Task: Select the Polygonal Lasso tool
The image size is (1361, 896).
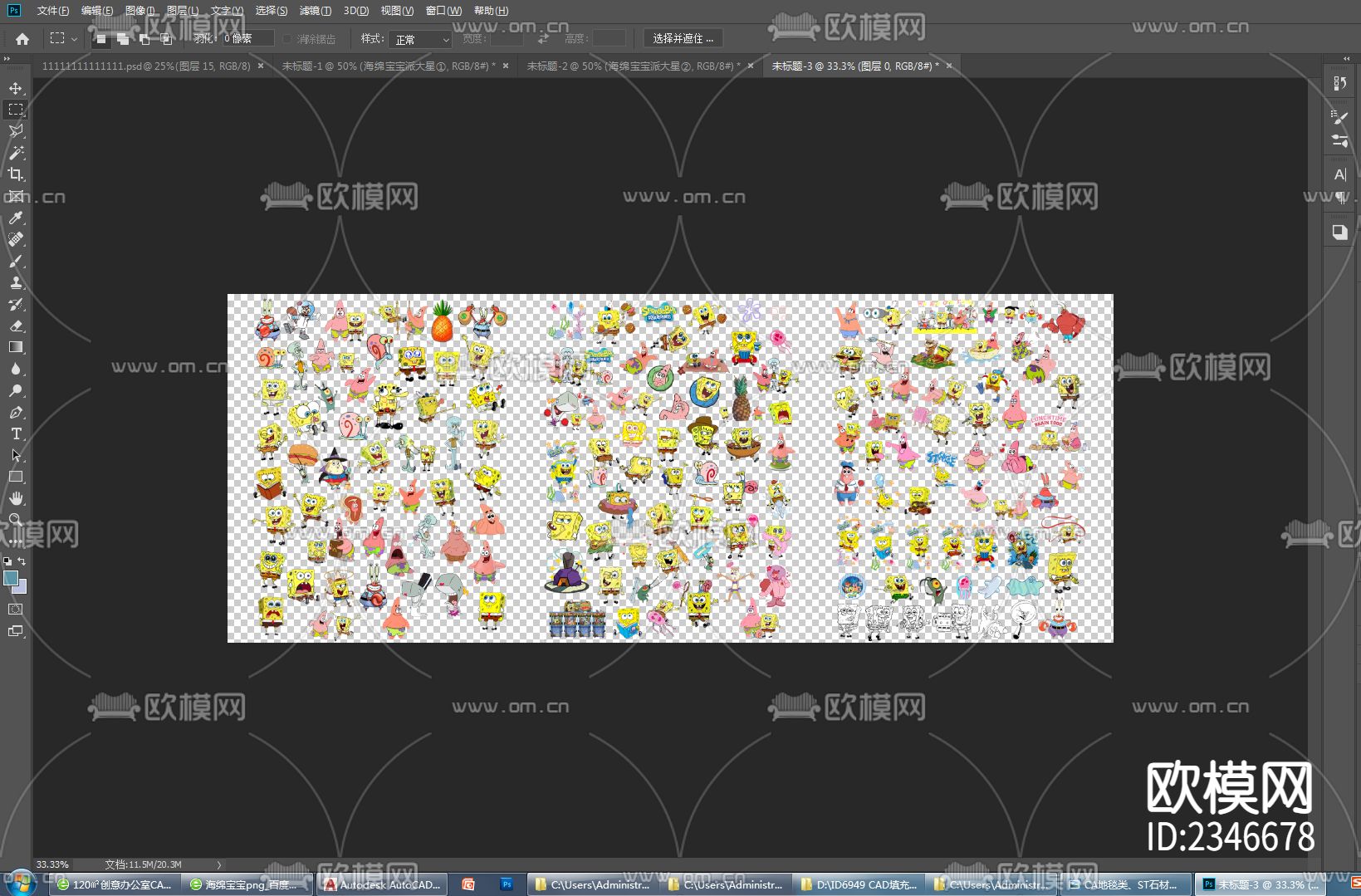Action: [x=16, y=131]
